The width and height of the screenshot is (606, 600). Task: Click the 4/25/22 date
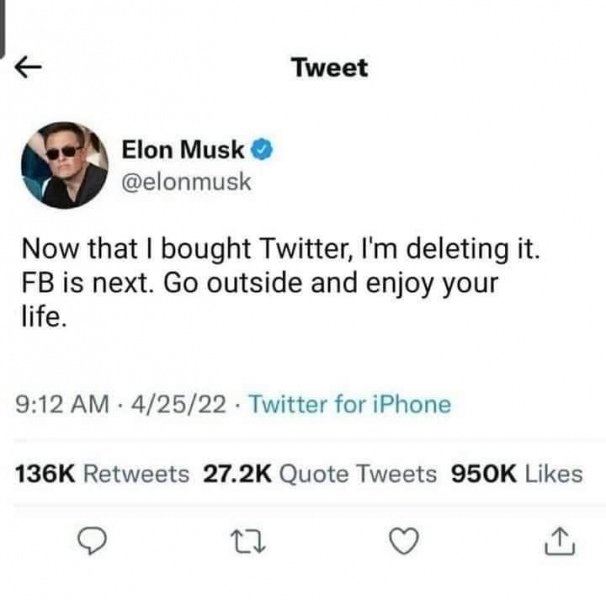pyautogui.click(x=161, y=404)
